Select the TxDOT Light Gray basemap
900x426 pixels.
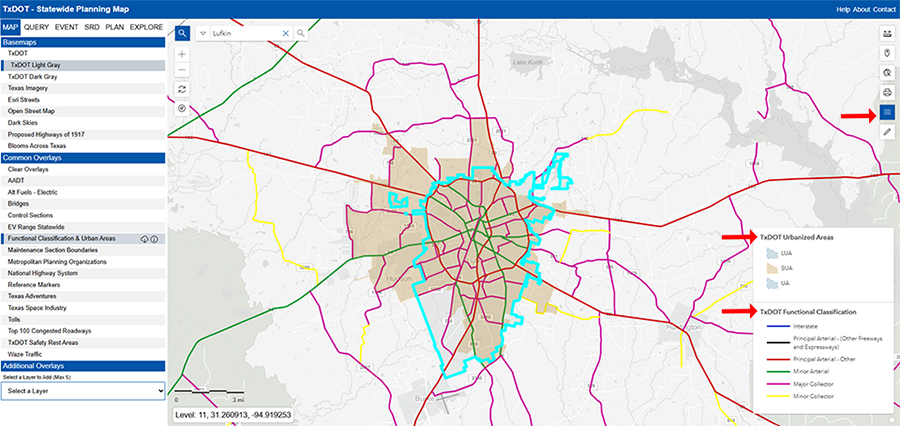point(83,65)
